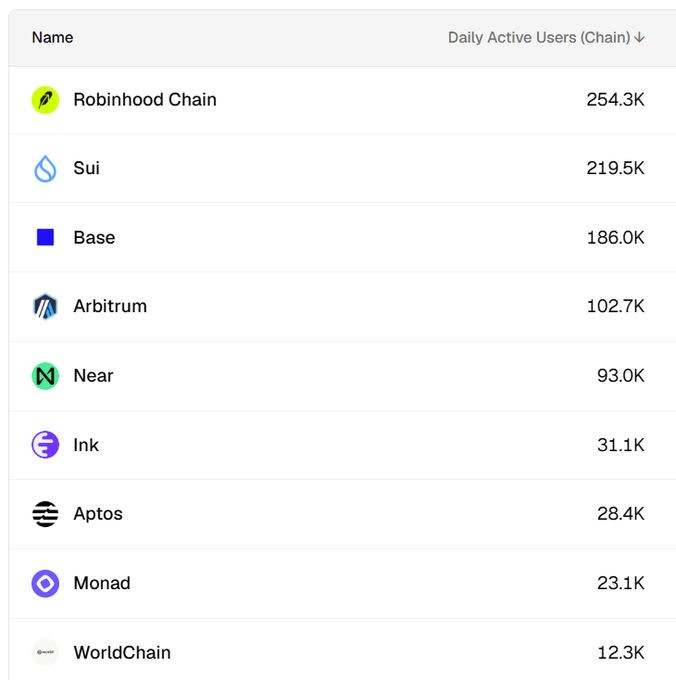Click the Arbitrum hexagon logo icon
Screen dimensions: 676x680
coord(45,307)
